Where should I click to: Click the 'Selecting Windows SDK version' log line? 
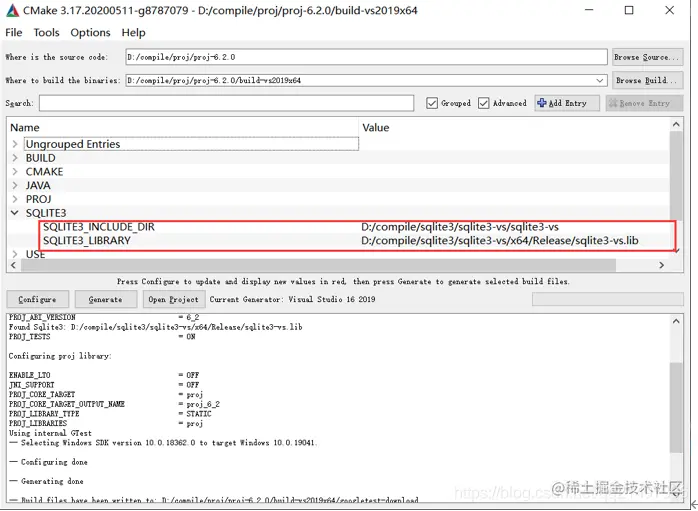pyautogui.click(x=163, y=443)
